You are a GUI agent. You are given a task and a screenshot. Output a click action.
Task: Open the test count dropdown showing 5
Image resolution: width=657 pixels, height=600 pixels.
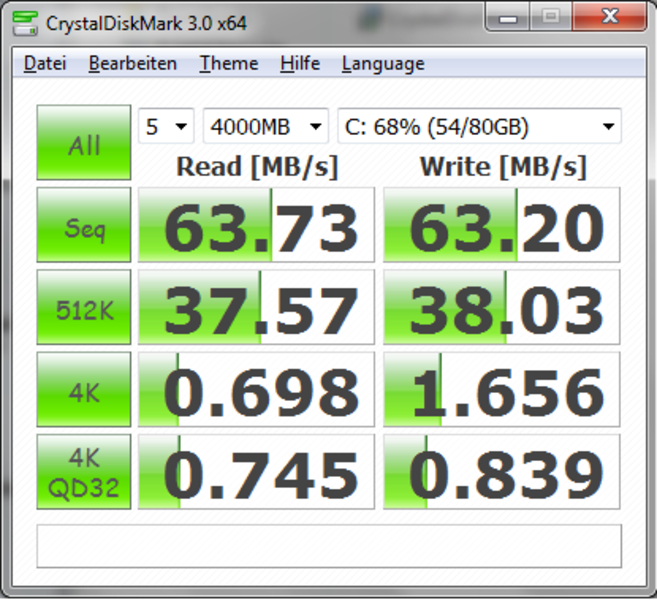pyautogui.click(x=166, y=126)
